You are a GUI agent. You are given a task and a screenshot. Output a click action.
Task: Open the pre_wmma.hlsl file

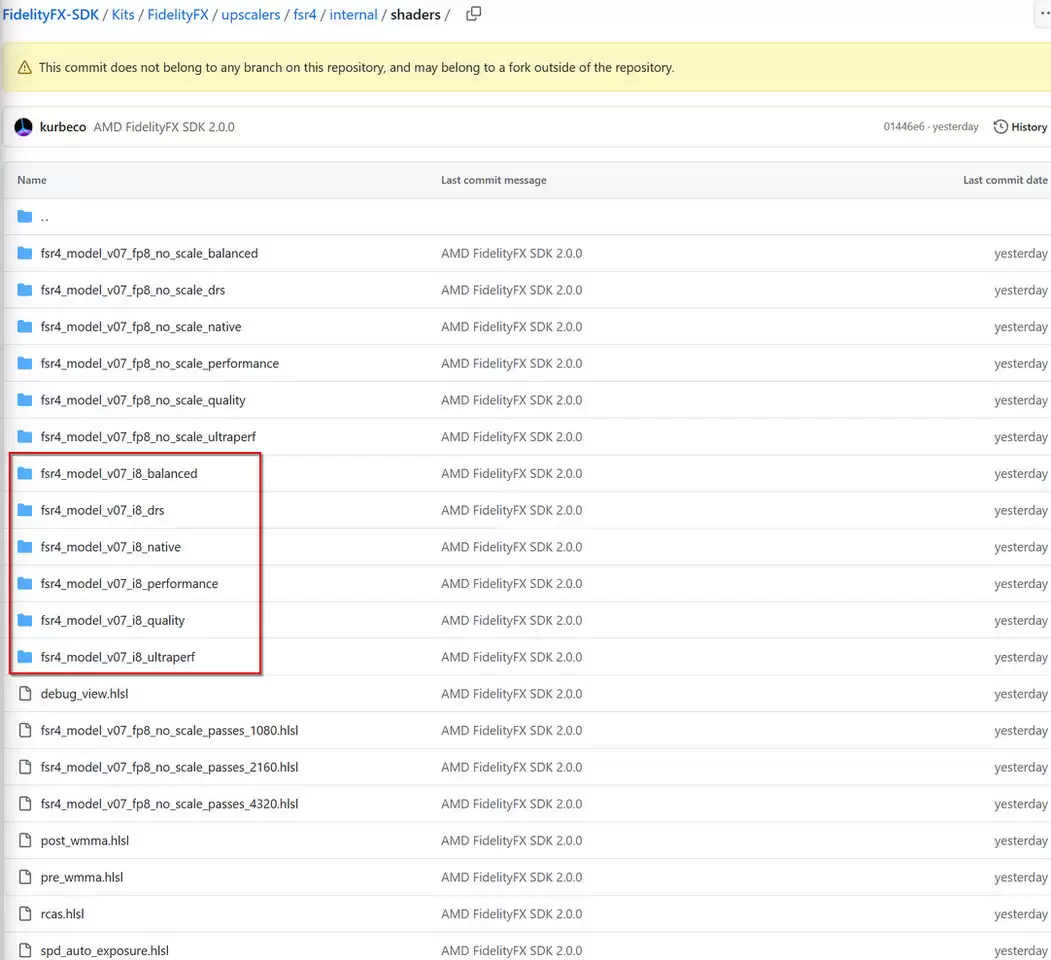[81, 878]
